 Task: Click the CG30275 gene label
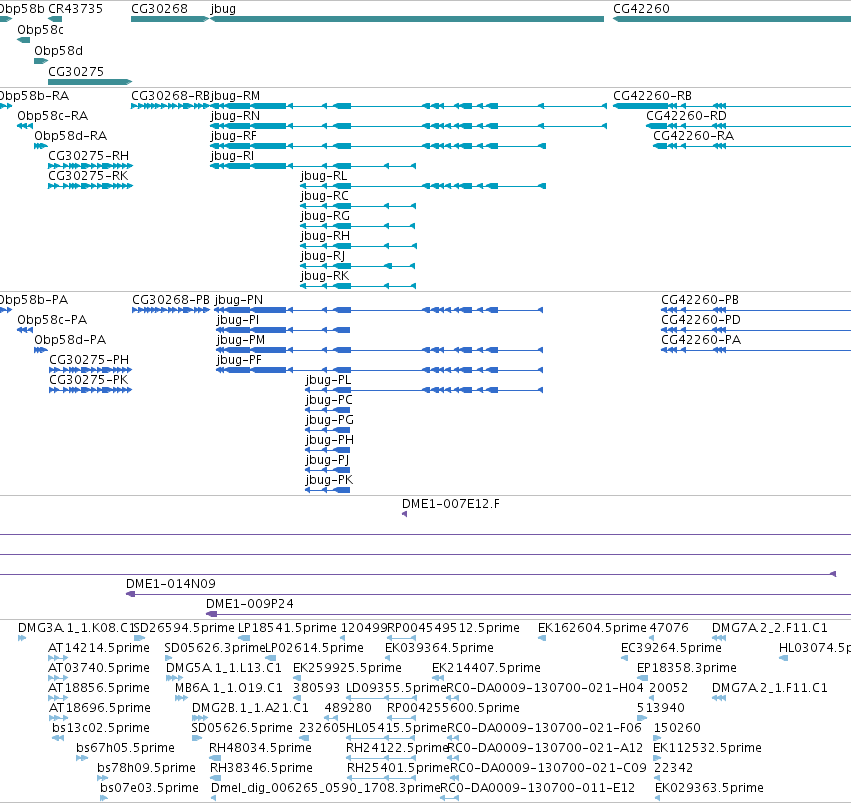(x=76, y=72)
